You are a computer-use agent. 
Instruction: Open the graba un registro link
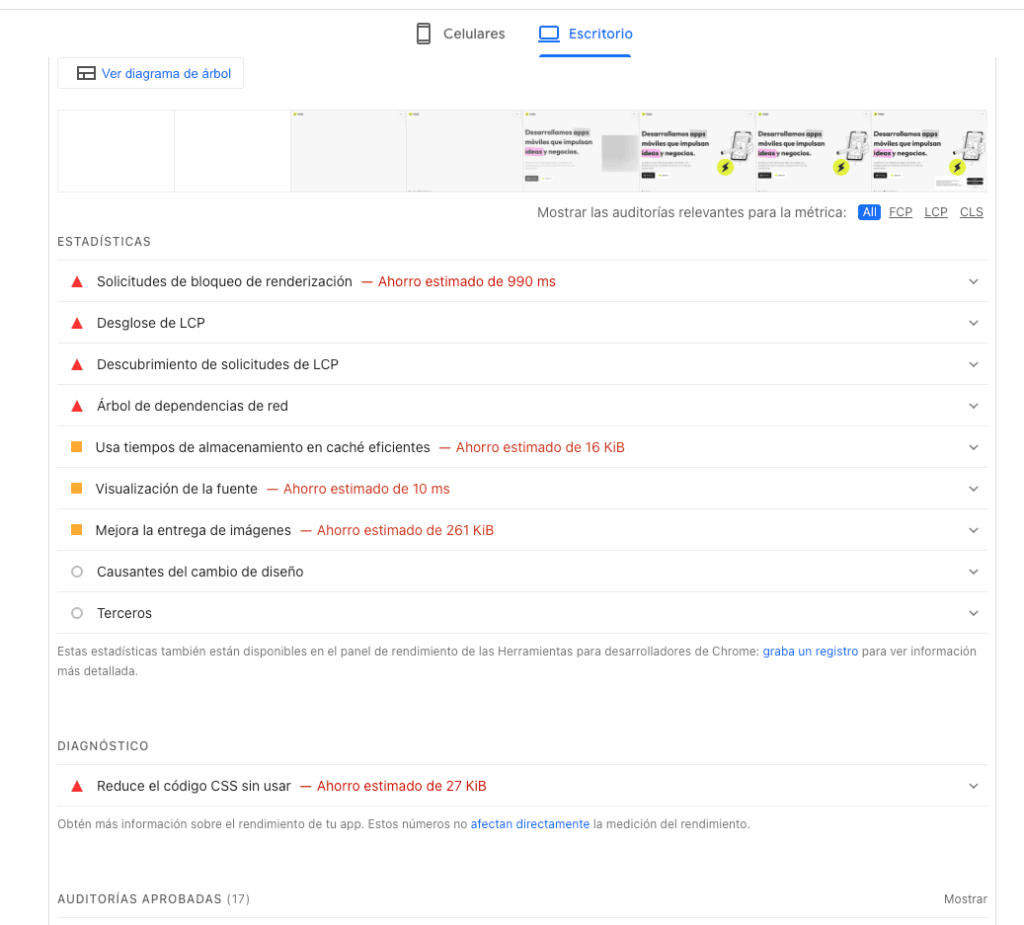[x=809, y=651]
